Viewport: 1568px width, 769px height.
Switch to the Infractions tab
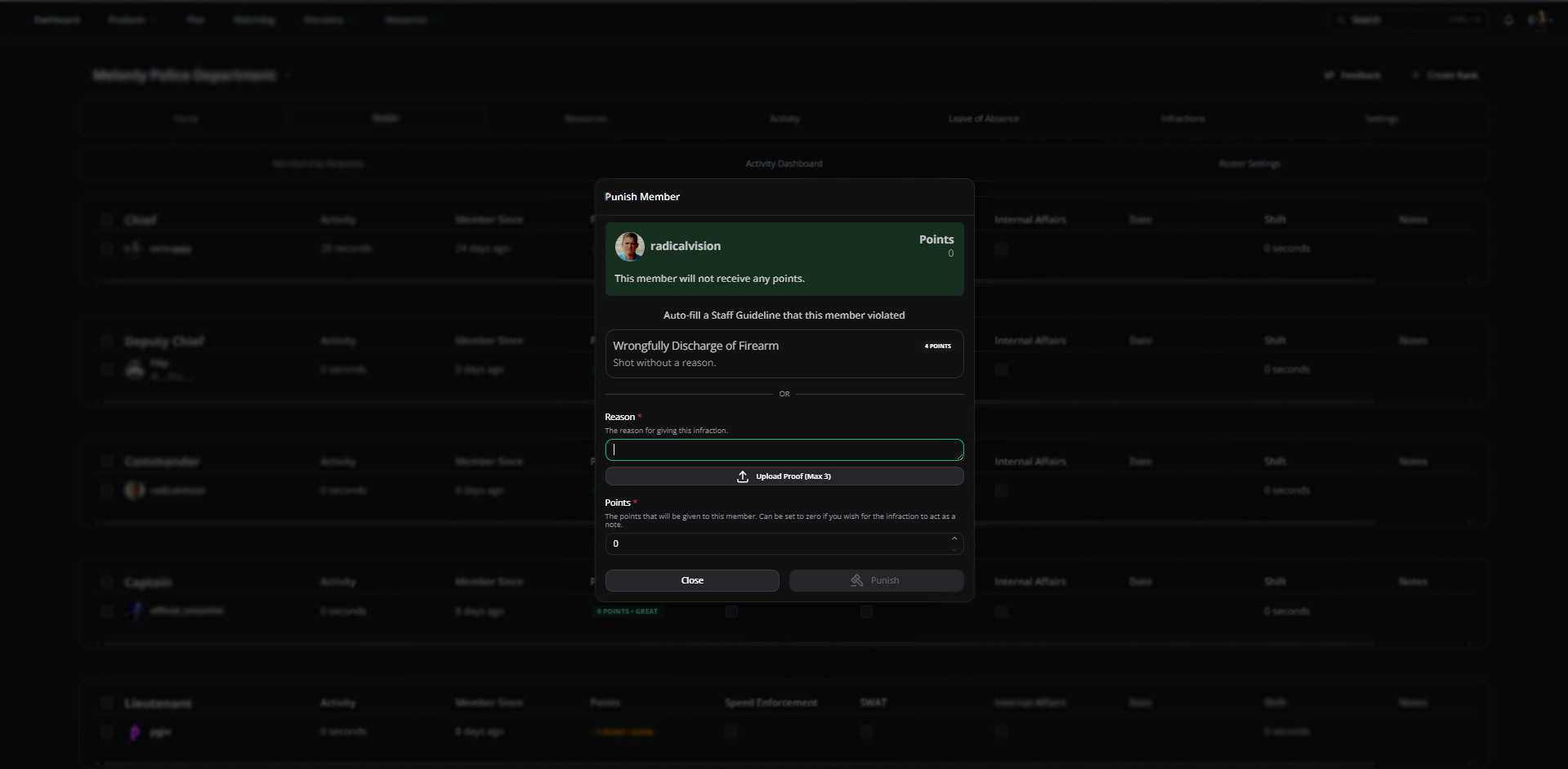[x=1182, y=118]
